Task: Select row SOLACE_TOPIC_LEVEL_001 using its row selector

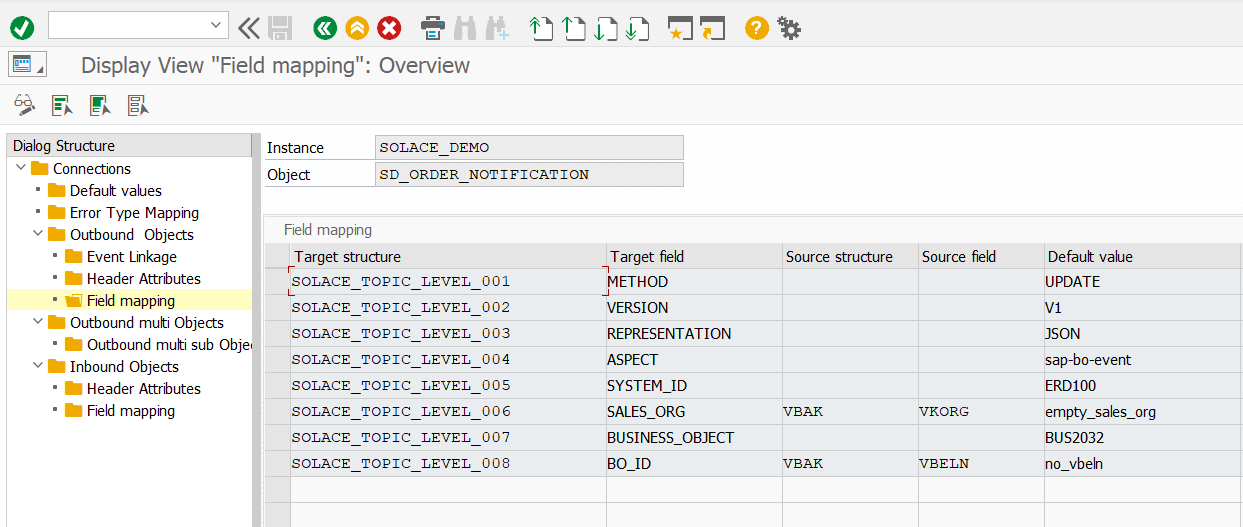Action: 277,282
